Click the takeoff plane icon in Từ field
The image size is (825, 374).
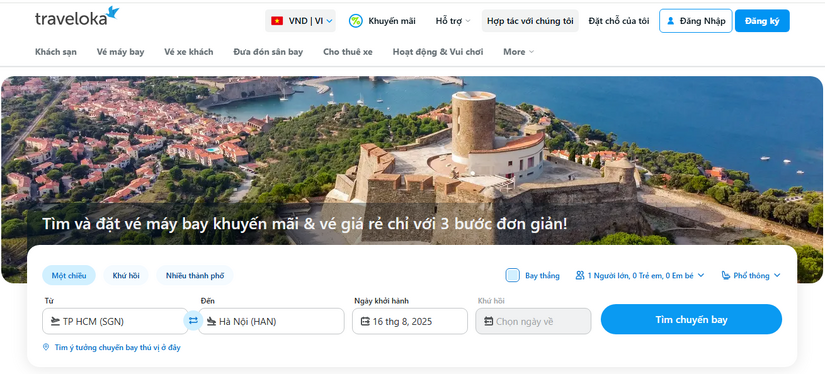[x=55, y=321]
